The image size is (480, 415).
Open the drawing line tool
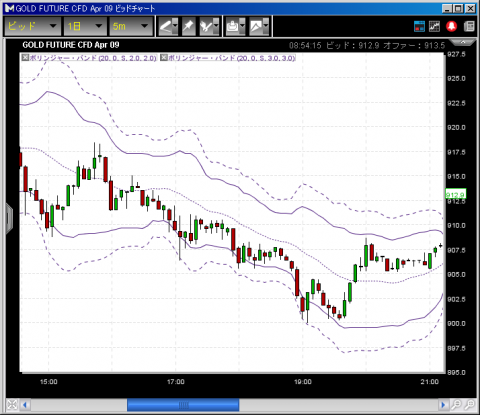(168, 26)
